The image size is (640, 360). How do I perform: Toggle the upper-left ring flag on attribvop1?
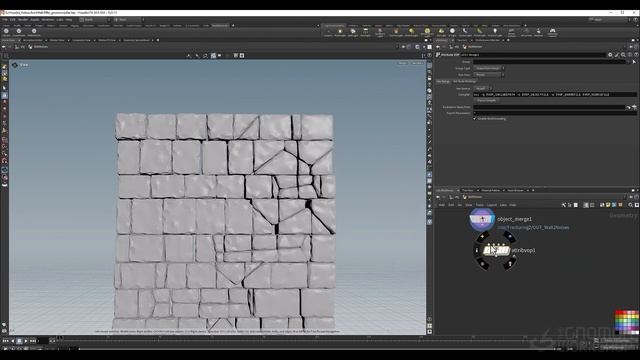482,237
